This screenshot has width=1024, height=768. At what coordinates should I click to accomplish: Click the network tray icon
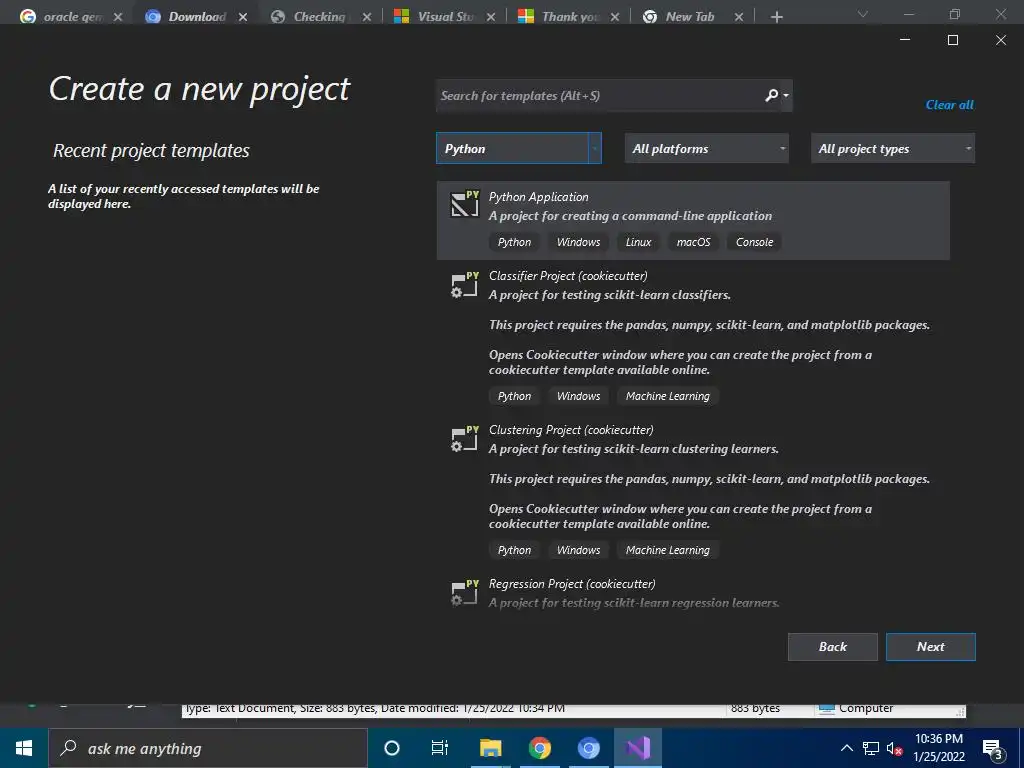[871, 748]
